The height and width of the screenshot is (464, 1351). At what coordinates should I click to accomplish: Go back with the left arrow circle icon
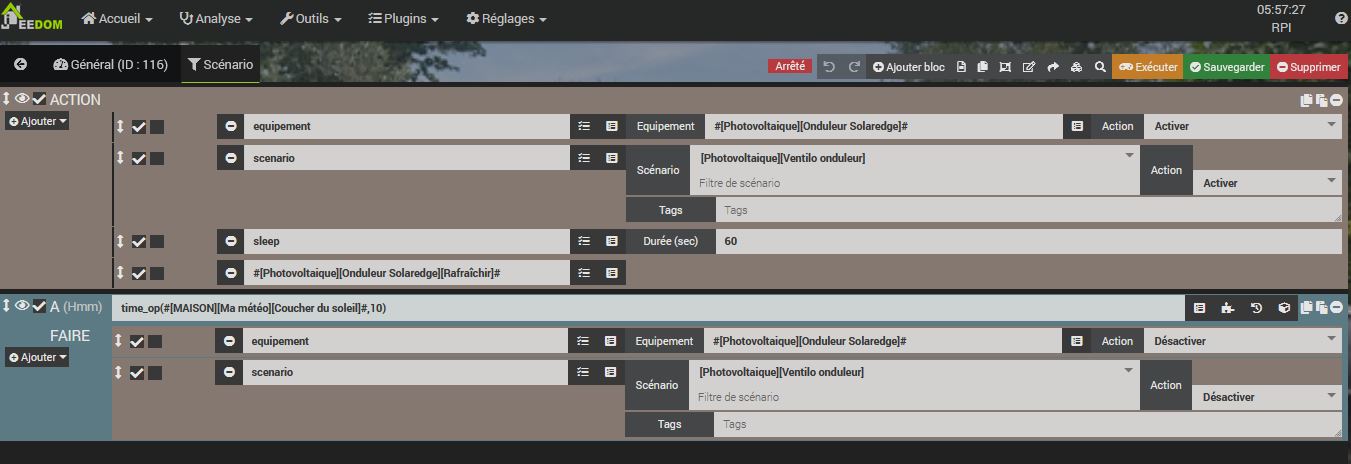20,65
